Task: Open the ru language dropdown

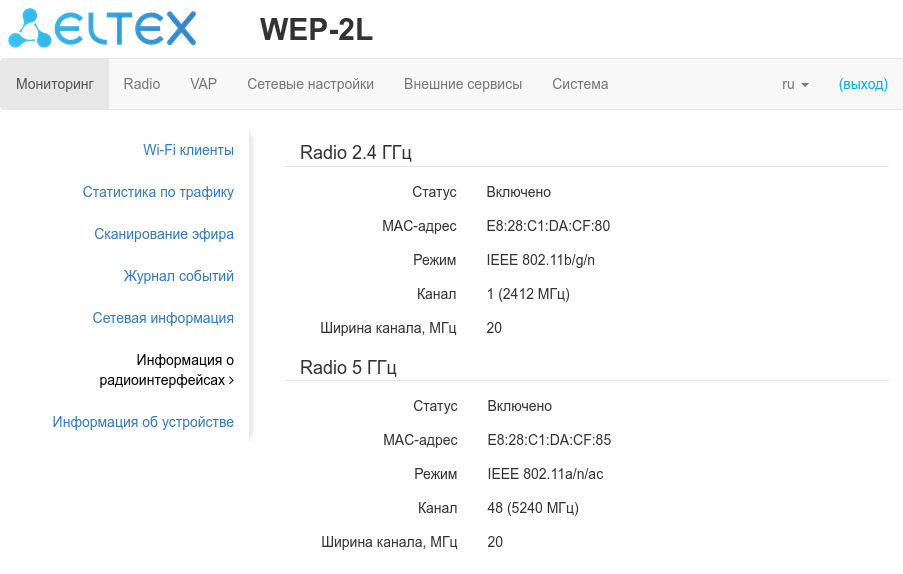Action: coord(795,84)
